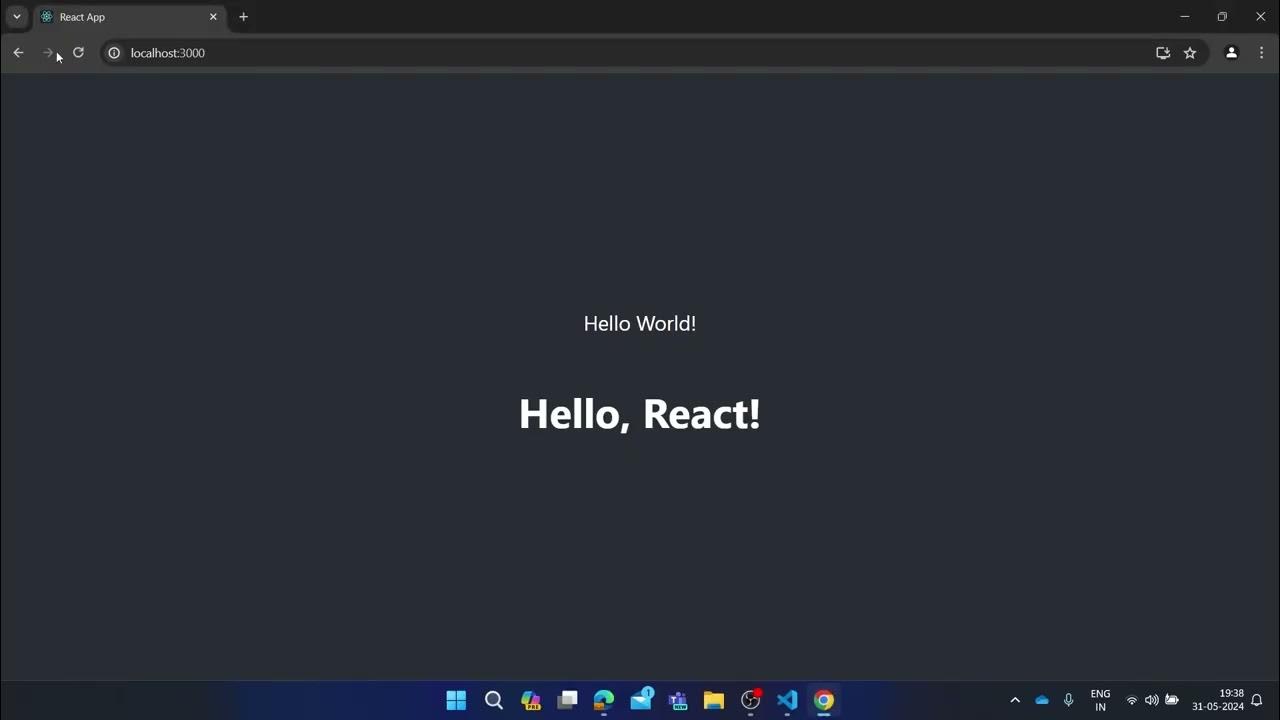Expand the tab search dropdown

point(16,17)
